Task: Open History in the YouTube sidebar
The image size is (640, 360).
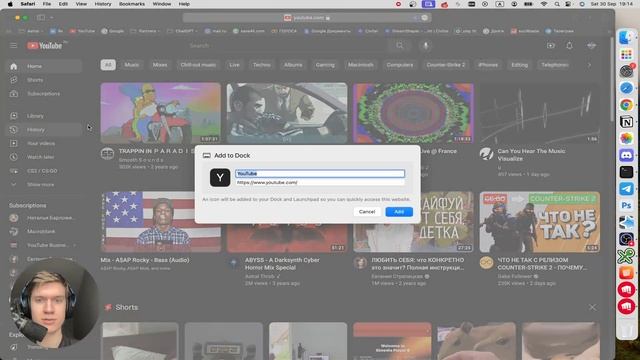Action: tap(44, 130)
